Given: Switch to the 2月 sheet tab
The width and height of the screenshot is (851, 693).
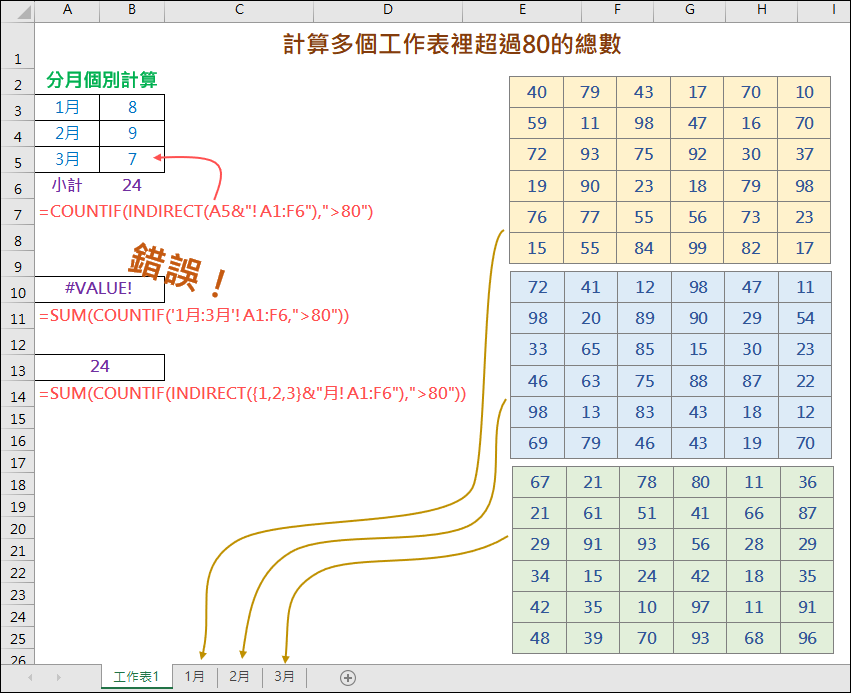Looking at the screenshot, I should click(240, 676).
